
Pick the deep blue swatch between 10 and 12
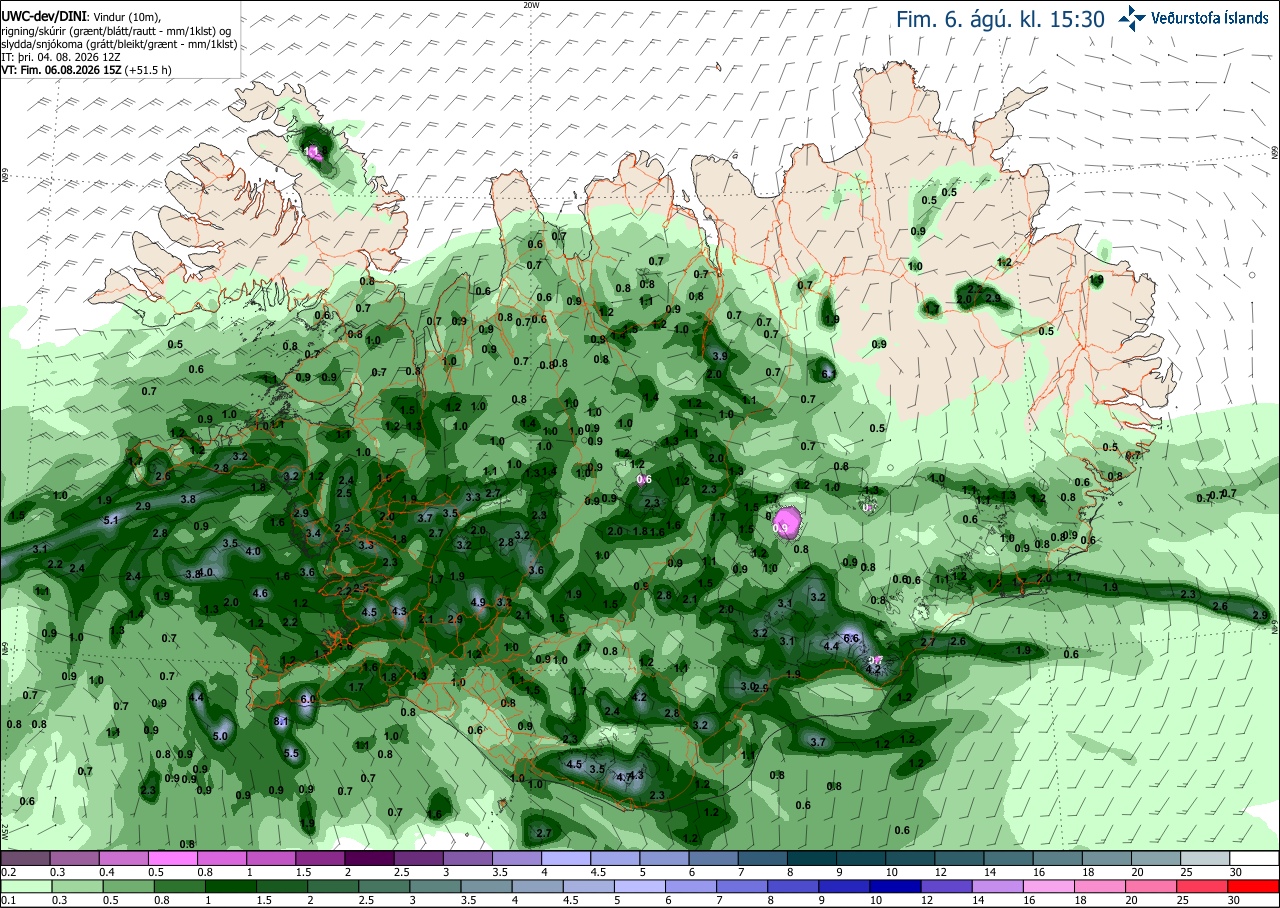[910, 887]
